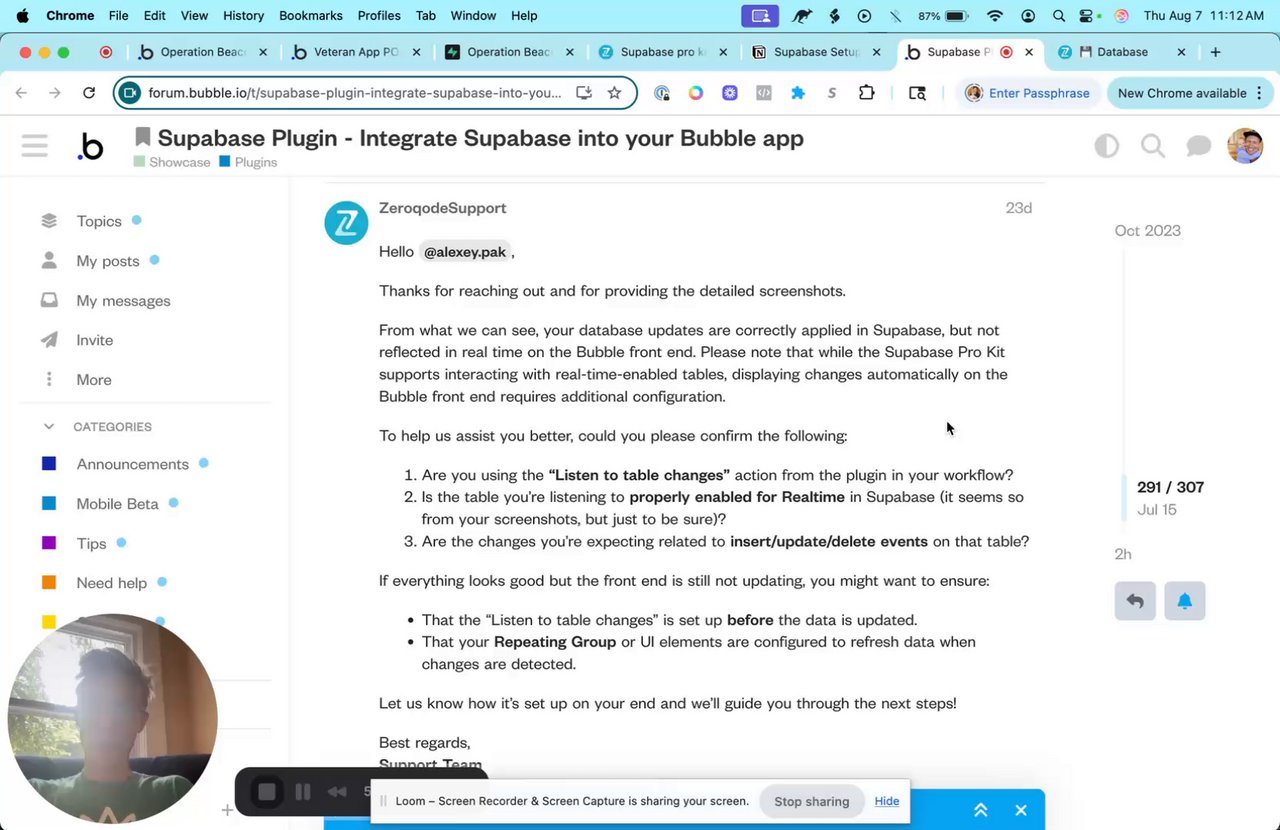Open the forum chat bubble icon
1280x830 pixels.
(1198, 147)
